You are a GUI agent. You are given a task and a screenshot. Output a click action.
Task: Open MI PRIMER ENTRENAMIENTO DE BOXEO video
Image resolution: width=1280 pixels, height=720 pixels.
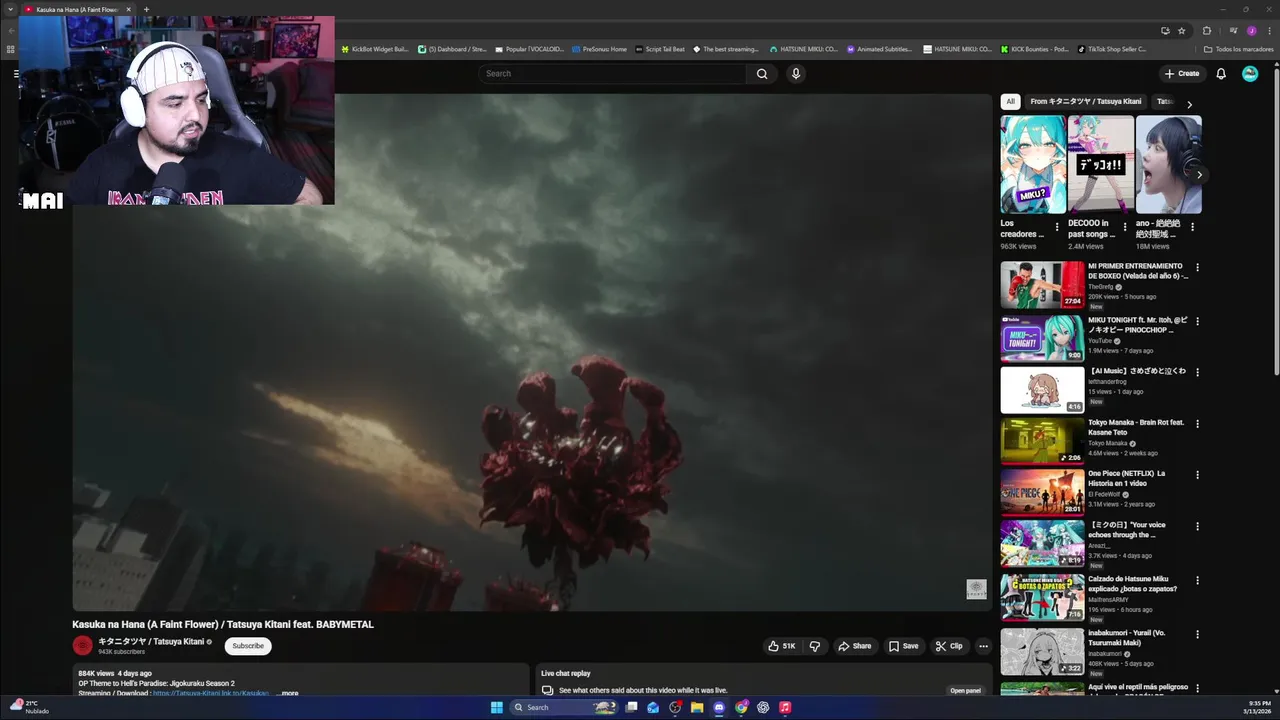tap(1042, 285)
